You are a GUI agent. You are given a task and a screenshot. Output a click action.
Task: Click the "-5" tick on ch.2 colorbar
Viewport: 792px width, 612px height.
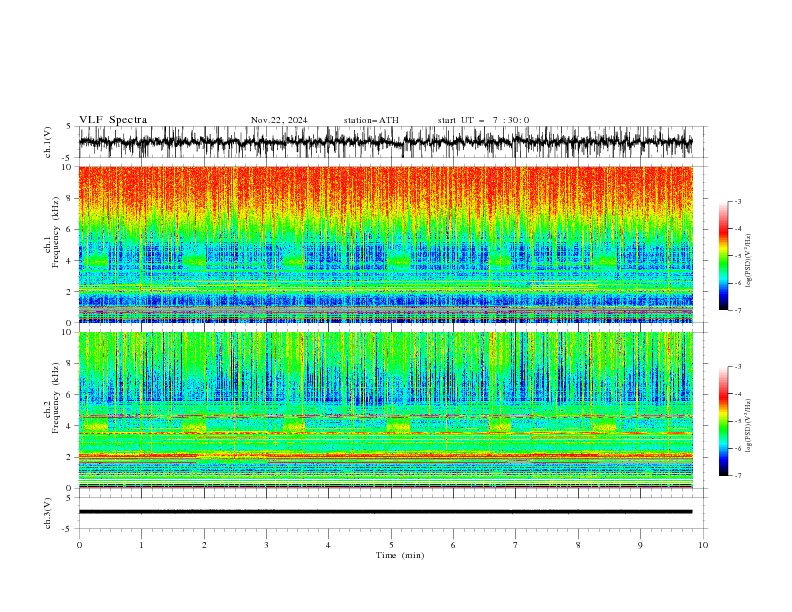pyautogui.click(x=737, y=421)
